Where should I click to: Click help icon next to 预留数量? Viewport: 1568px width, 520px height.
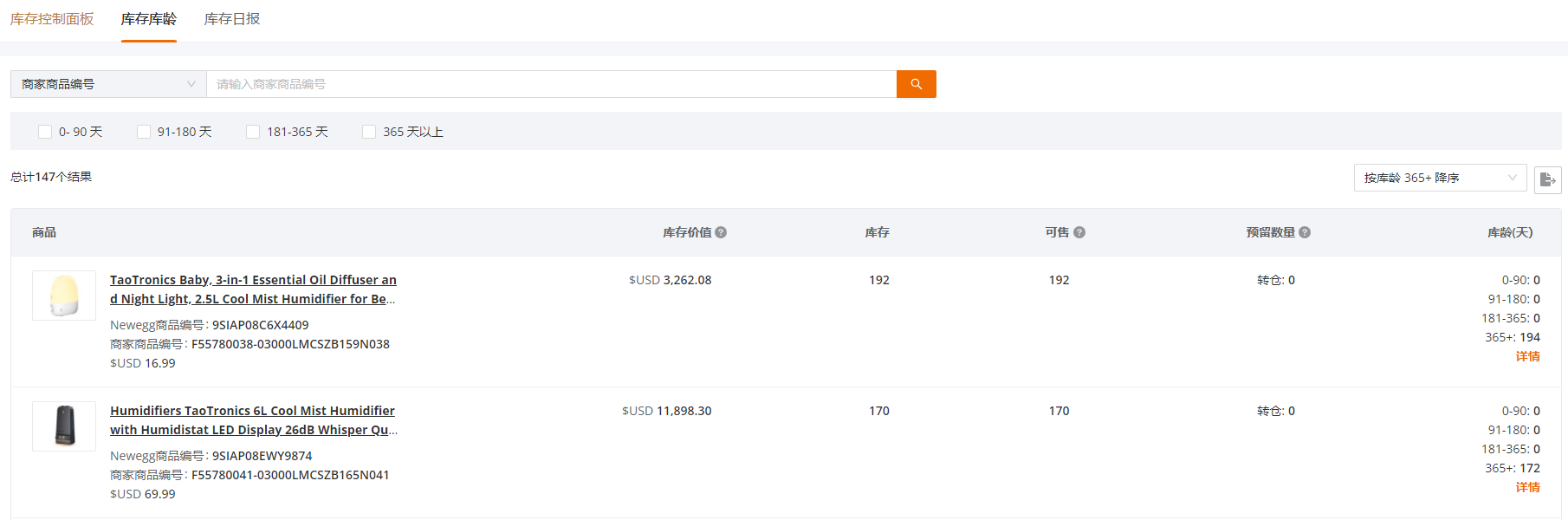[1305, 232]
